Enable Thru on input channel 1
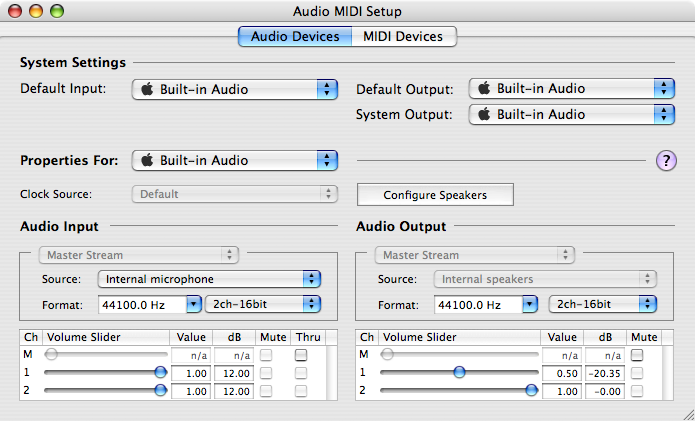 (301, 373)
